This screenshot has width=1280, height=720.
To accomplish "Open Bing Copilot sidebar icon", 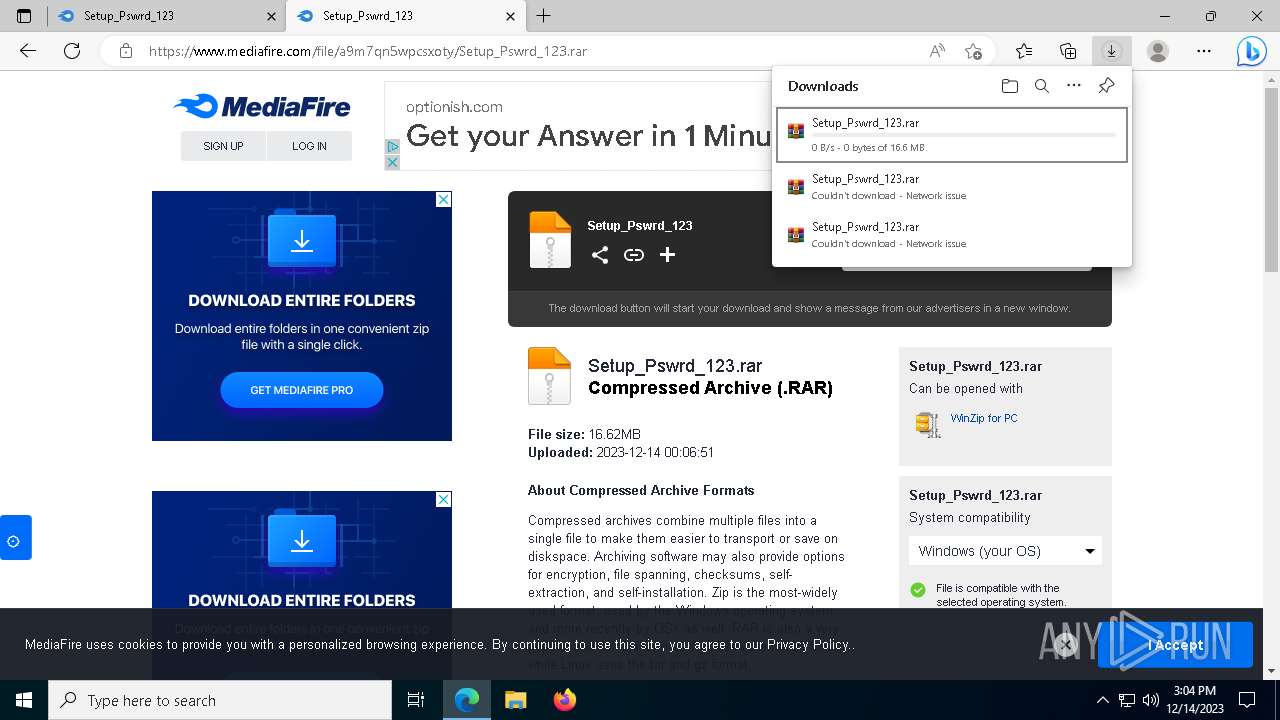I will pos(1251,51).
